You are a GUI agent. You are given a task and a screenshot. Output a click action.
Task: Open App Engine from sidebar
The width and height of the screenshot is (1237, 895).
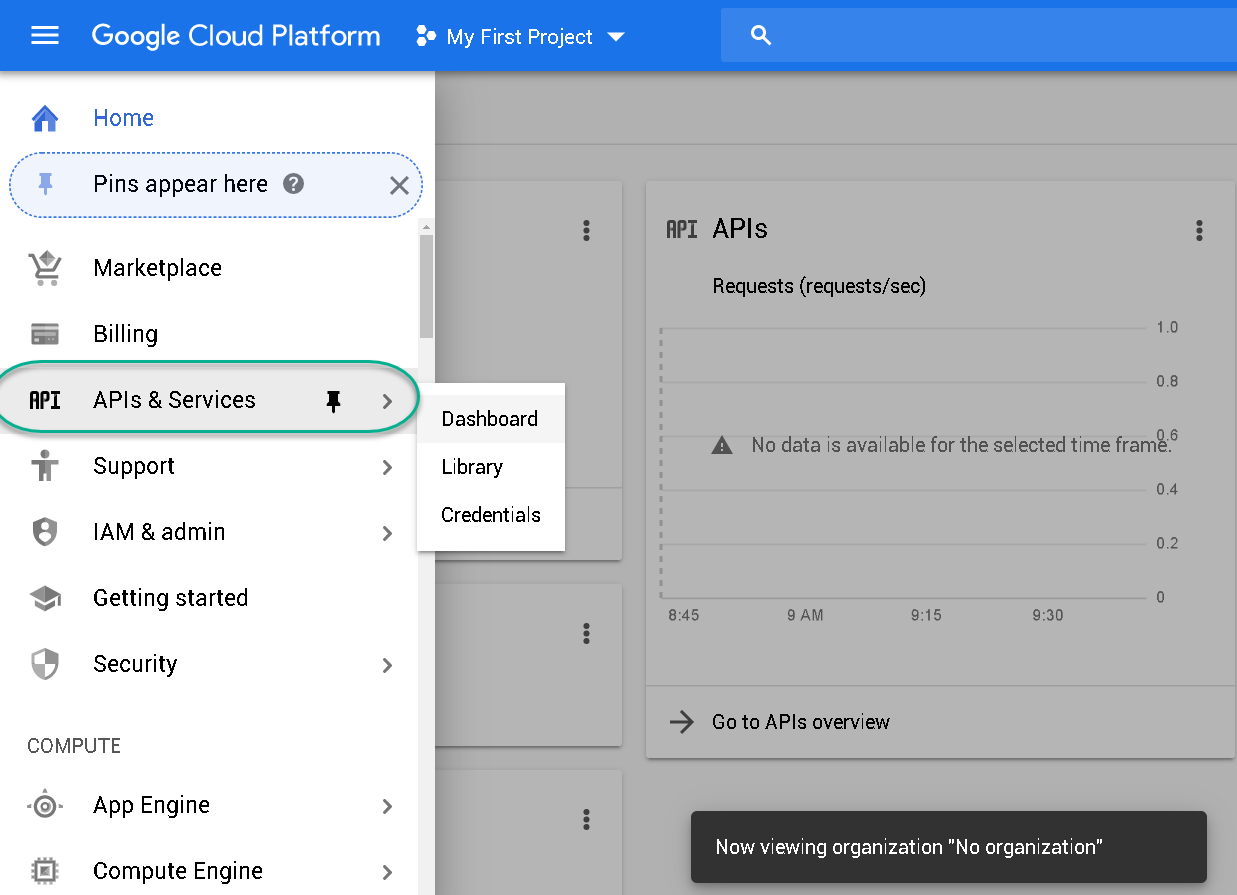coord(151,805)
